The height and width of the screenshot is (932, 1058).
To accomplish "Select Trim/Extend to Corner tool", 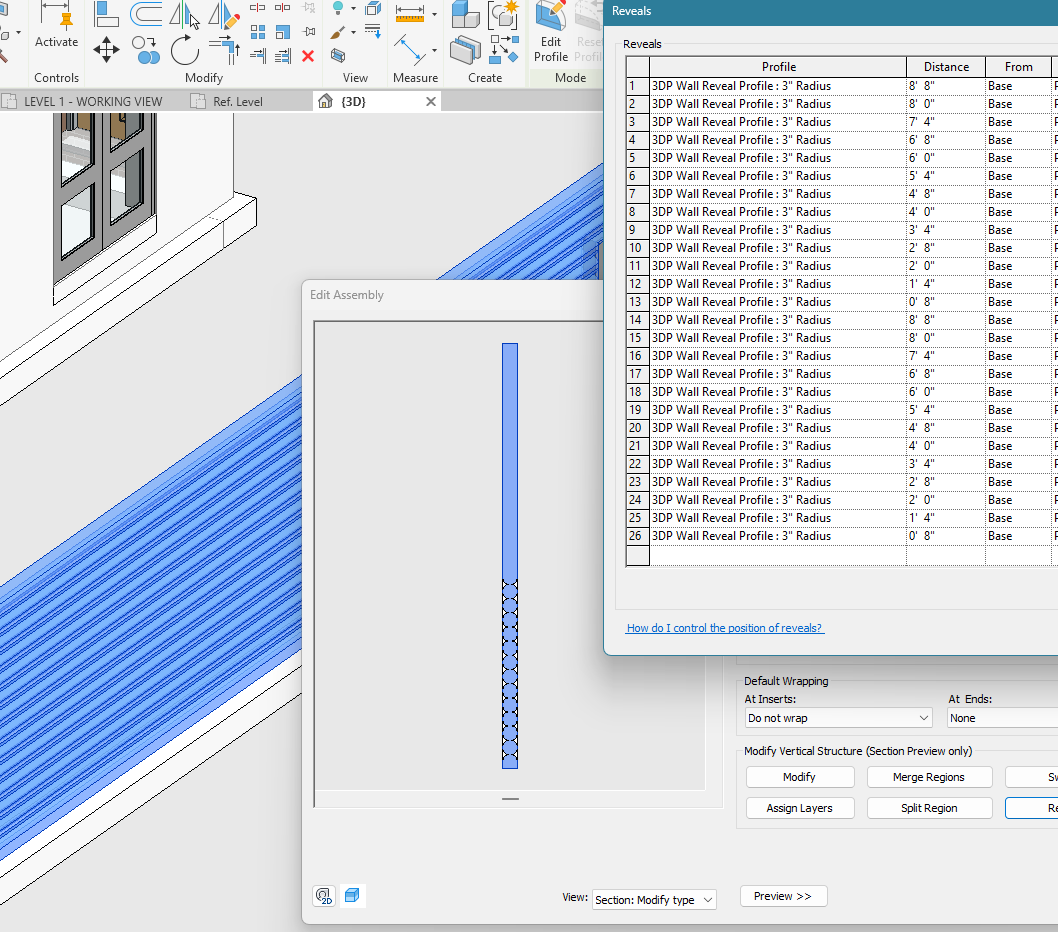I will tap(224, 50).
